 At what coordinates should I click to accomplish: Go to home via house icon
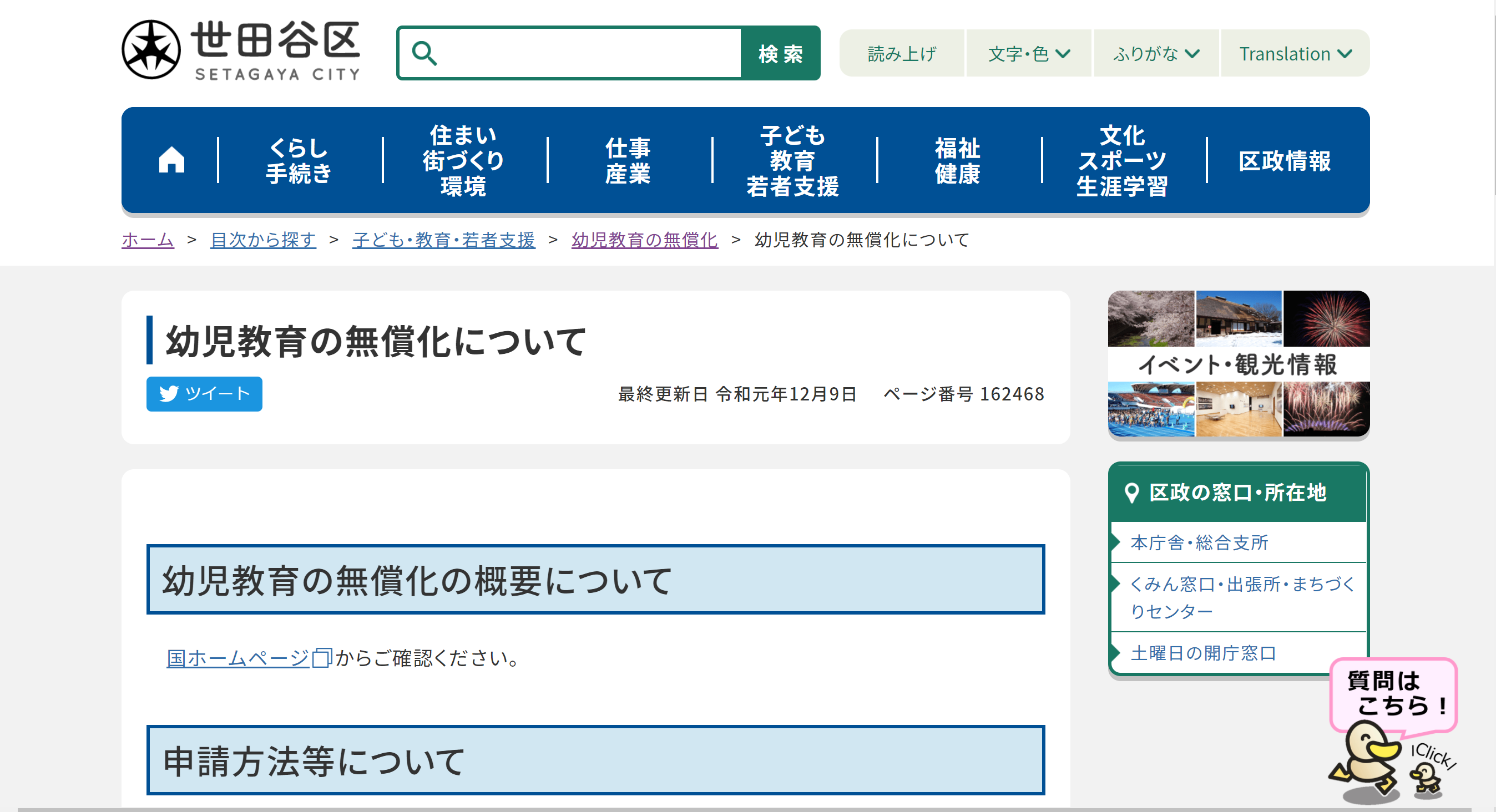pyautogui.click(x=171, y=160)
